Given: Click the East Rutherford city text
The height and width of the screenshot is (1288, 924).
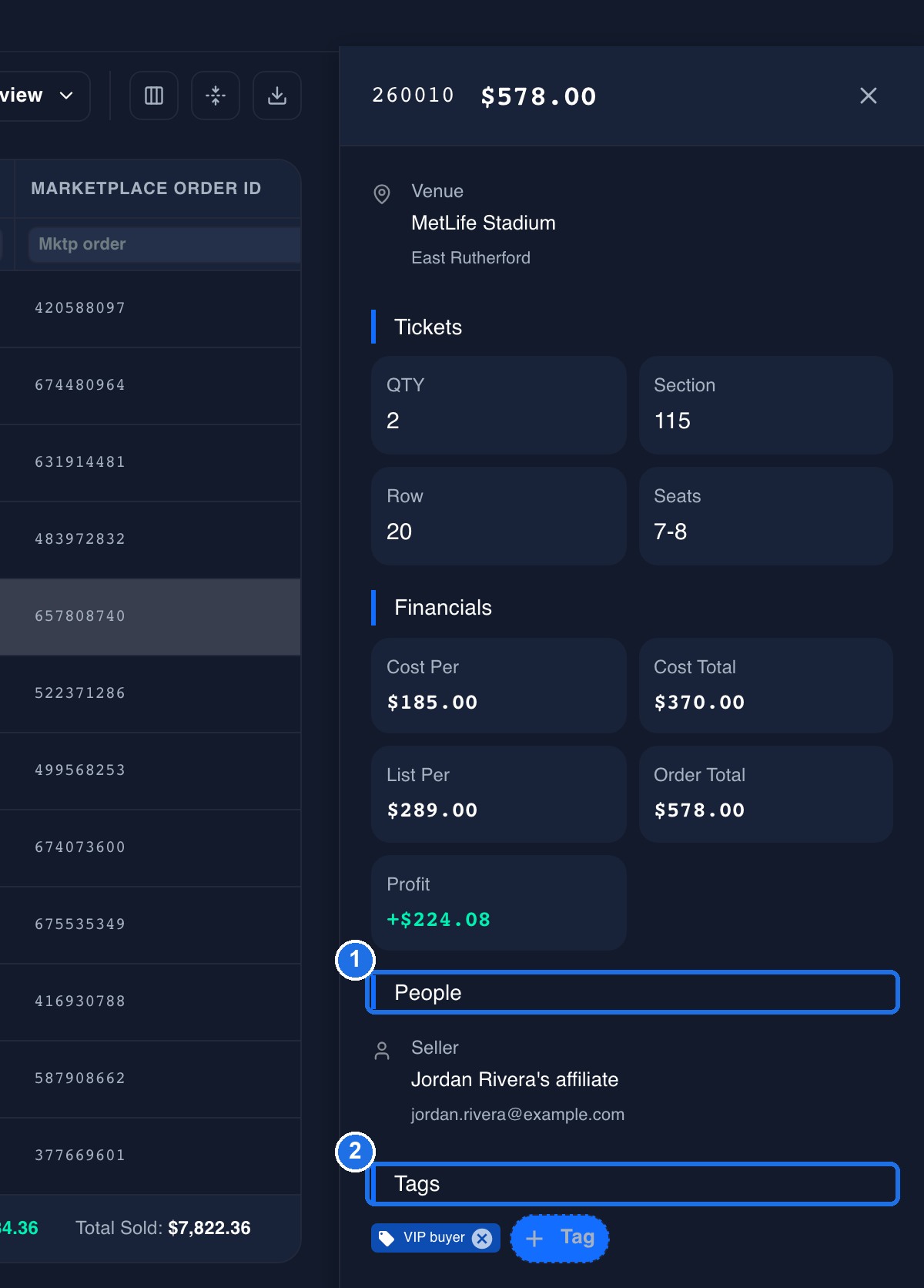Looking at the screenshot, I should [x=470, y=258].
